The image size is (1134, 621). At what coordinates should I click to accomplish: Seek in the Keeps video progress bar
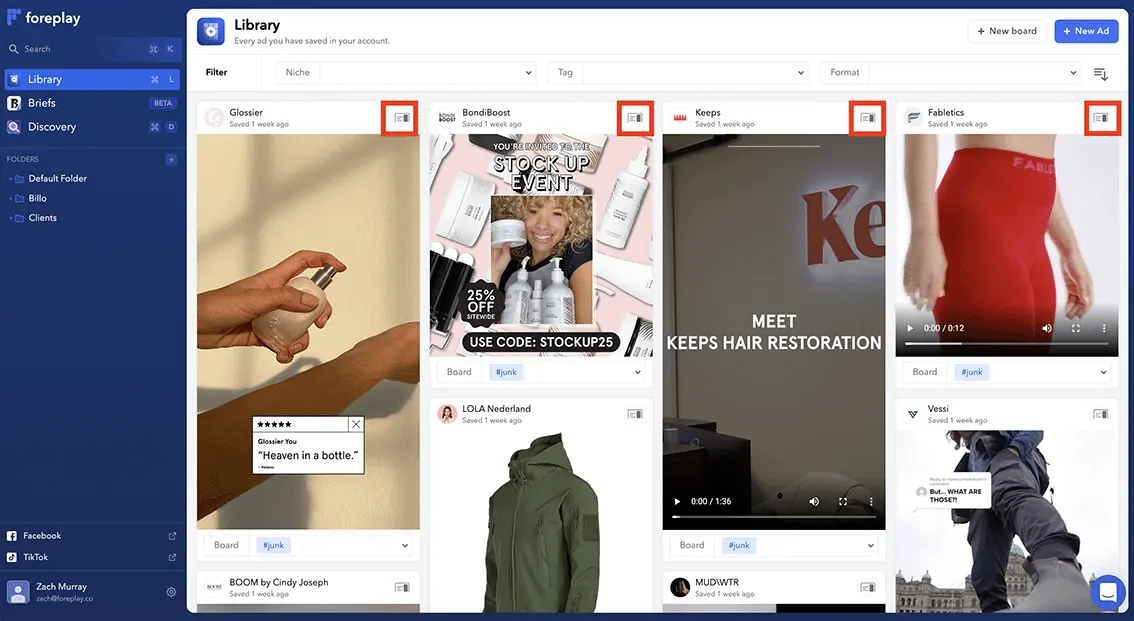(774, 517)
